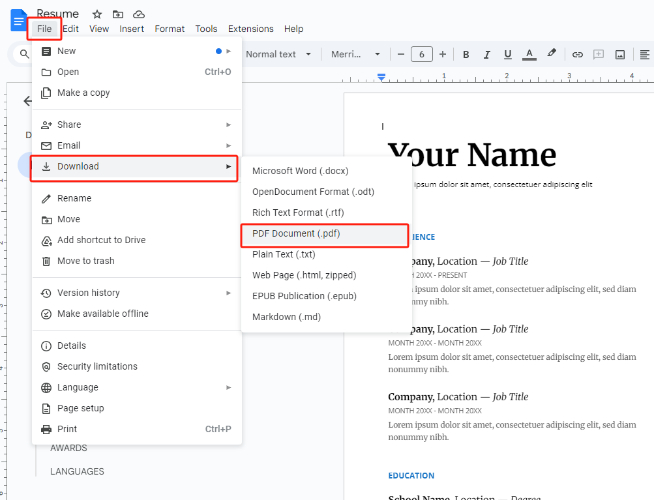Click the insert image icon
This screenshot has width=654, height=500.
click(x=620, y=54)
